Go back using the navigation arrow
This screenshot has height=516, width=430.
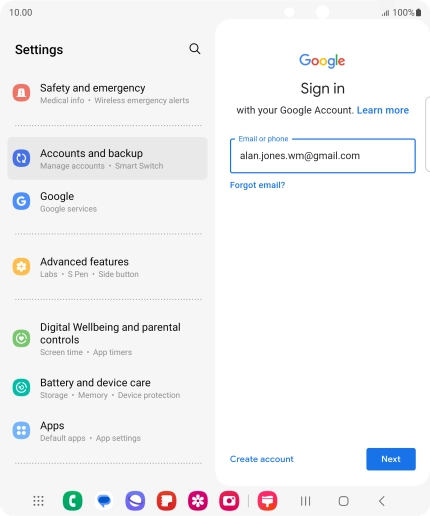tap(382, 501)
